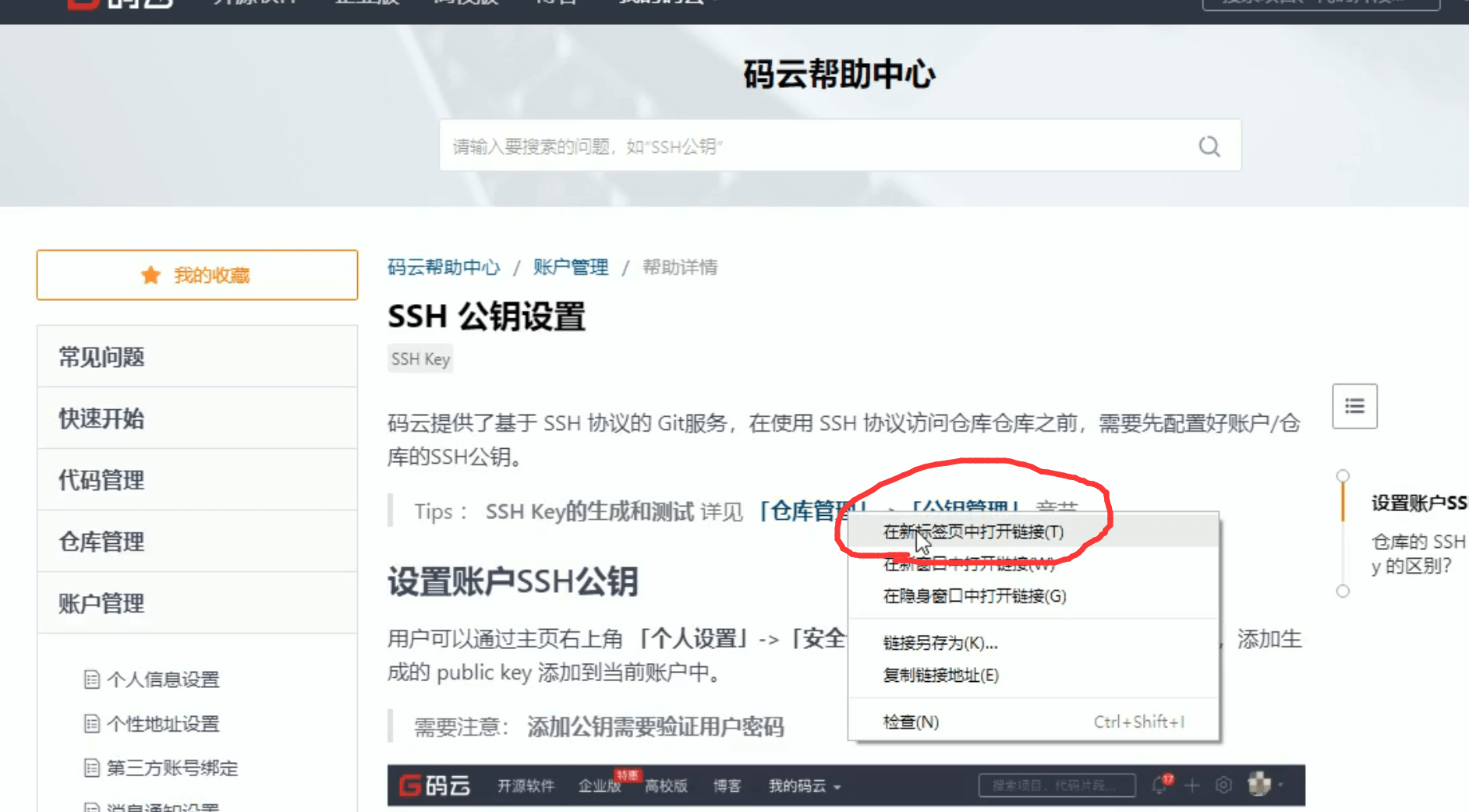Click the help center search input field
The image size is (1469, 812).
tap(840, 146)
